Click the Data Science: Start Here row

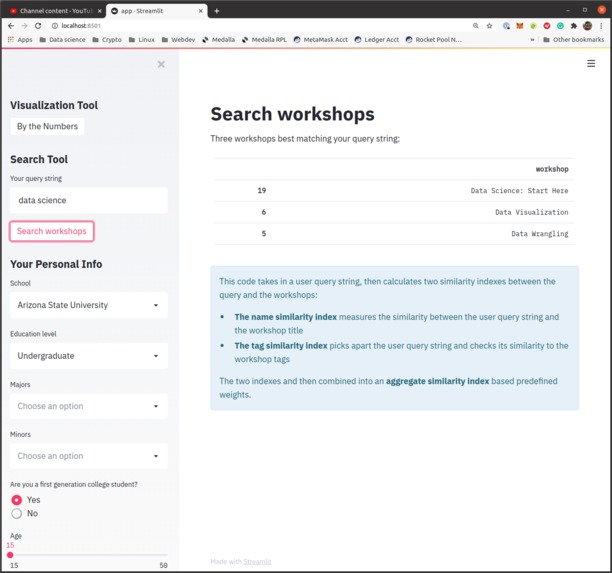394,190
